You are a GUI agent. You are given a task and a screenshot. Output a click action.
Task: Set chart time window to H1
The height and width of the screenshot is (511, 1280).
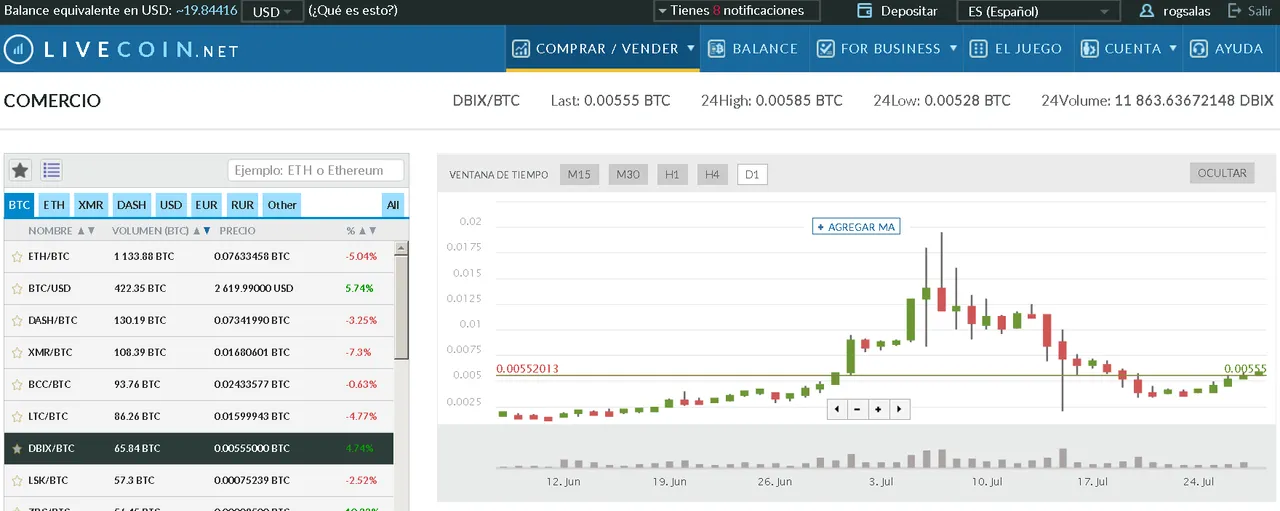point(672,174)
